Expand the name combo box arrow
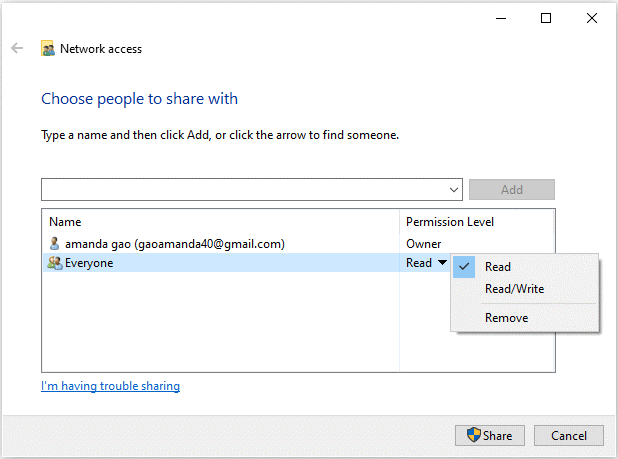 454,190
